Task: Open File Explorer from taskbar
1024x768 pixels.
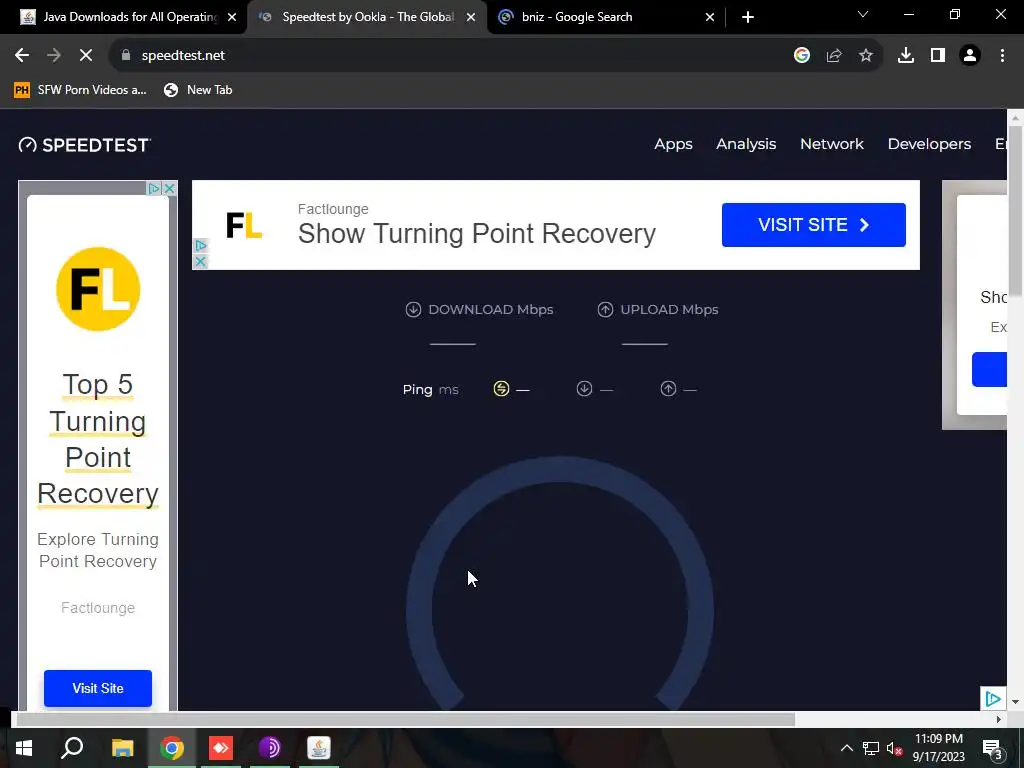Action: tap(122, 748)
